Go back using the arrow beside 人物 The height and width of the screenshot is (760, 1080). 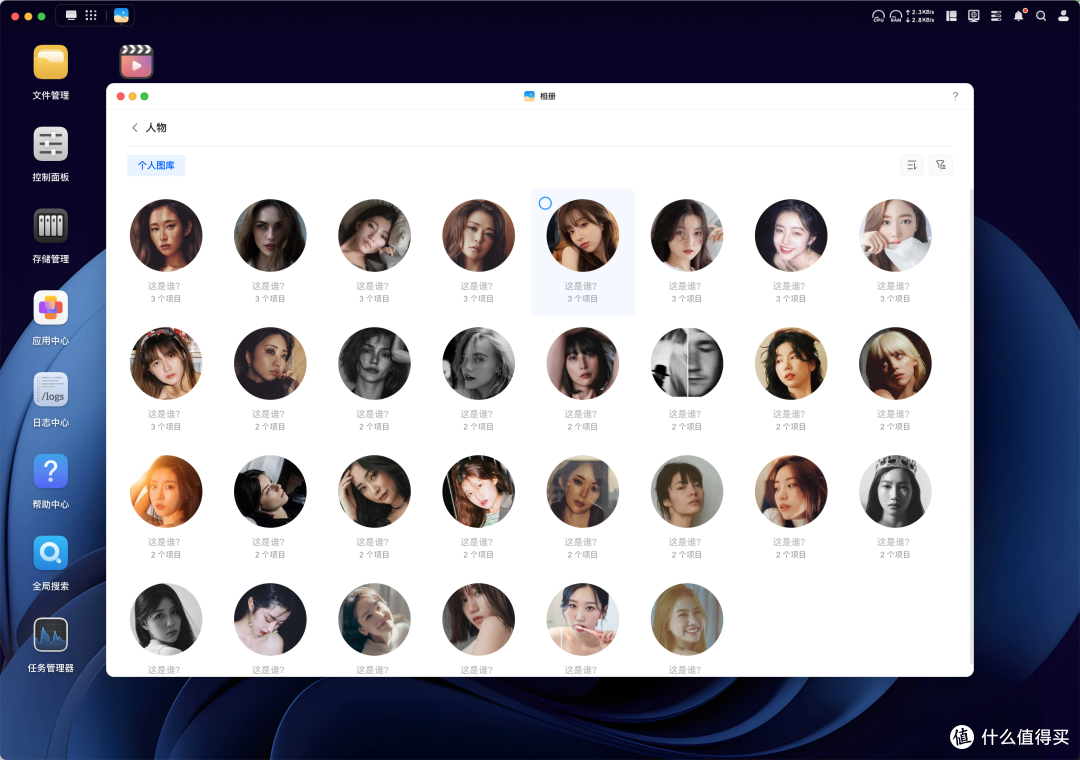135,128
